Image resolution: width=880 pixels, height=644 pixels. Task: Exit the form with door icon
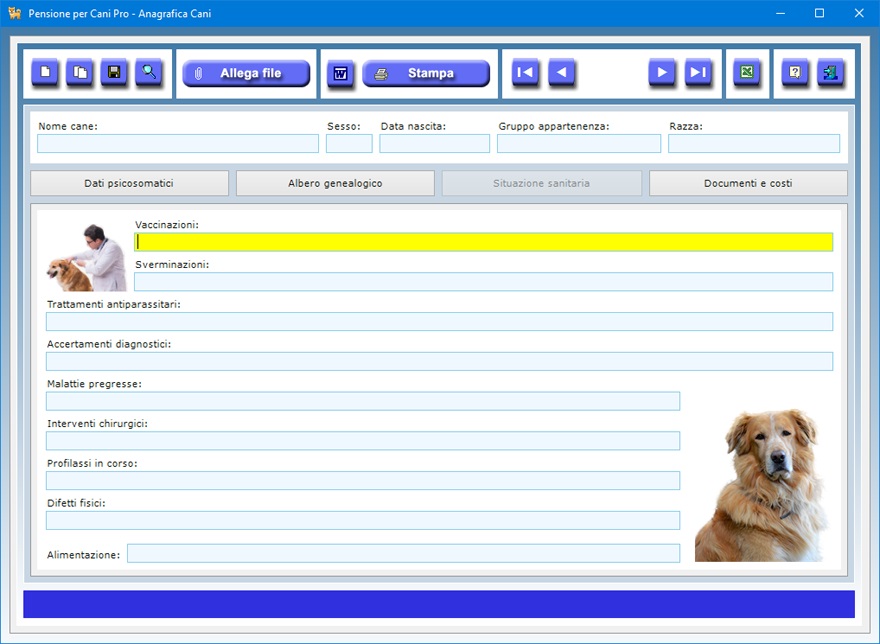coord(831,72)
